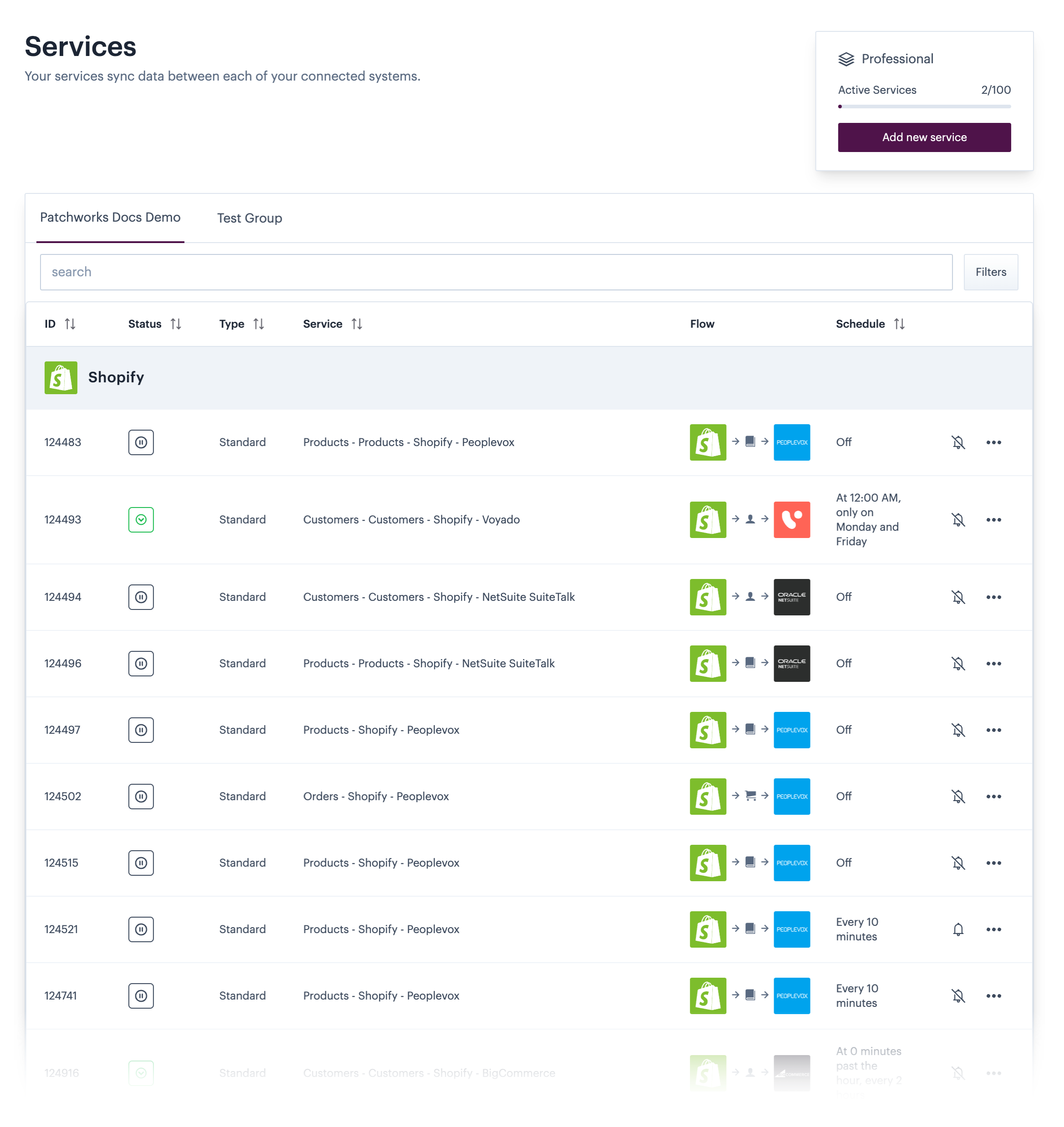Enable muted notifications for service 124741
This screenshot has height=1127, width=1064.
(x=958, y=995)
